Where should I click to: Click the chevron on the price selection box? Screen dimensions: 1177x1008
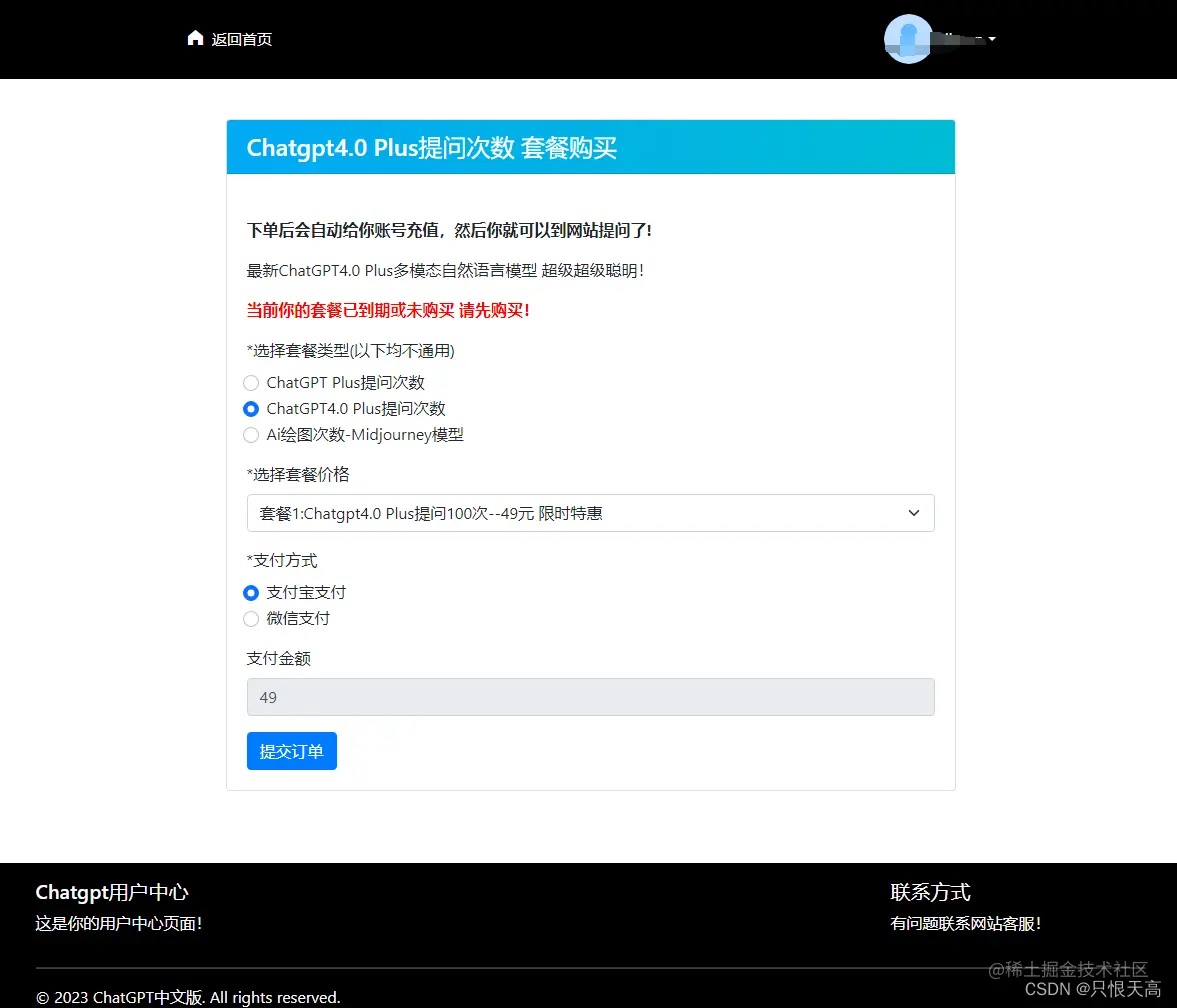[913, 512]
